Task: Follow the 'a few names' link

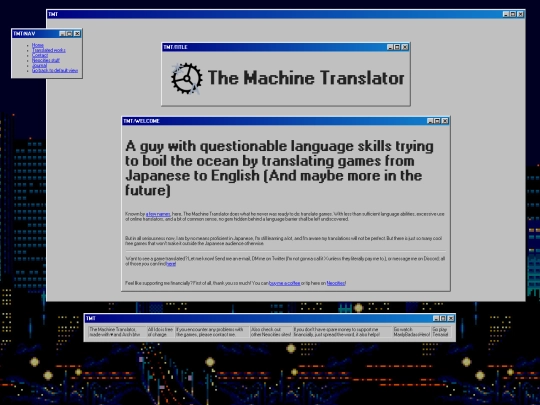Action: tap(158, 214)
